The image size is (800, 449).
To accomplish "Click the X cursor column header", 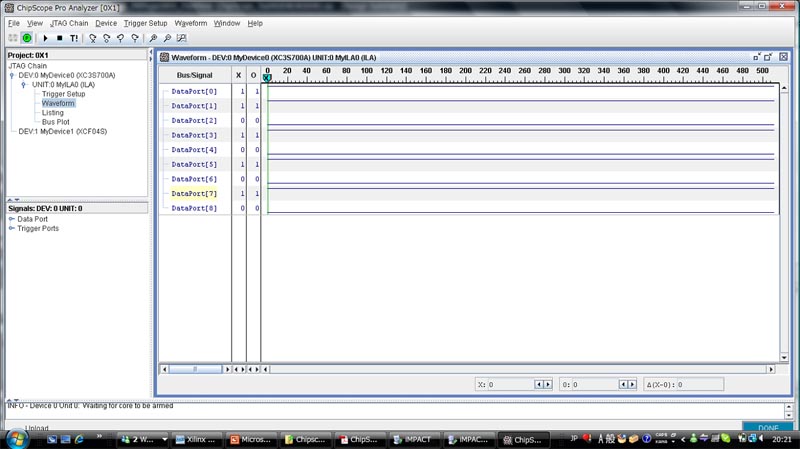I will pyautogui.click(x=239, y=75).
